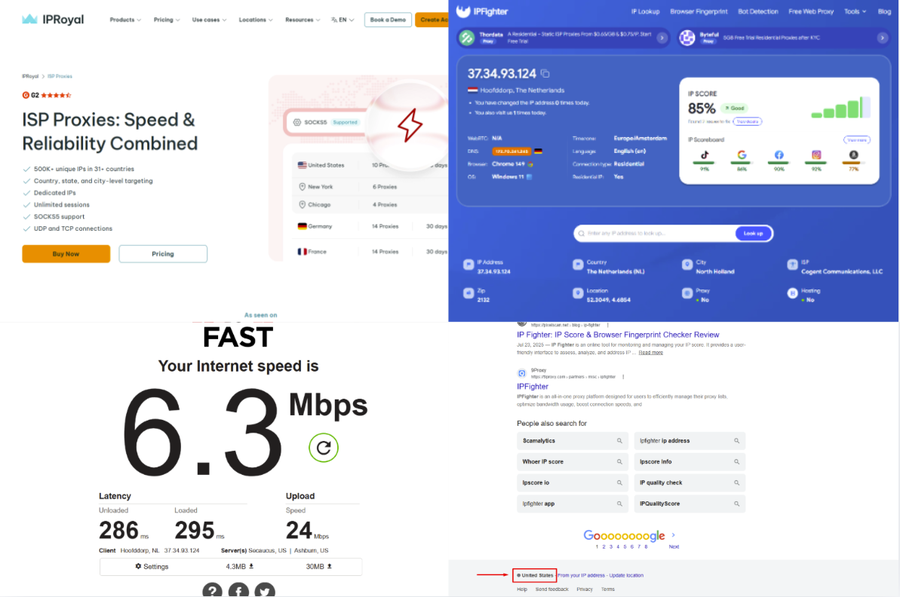Select the IP quality check suggestion
Screen dimensions: 900x597
coord(689,483)
